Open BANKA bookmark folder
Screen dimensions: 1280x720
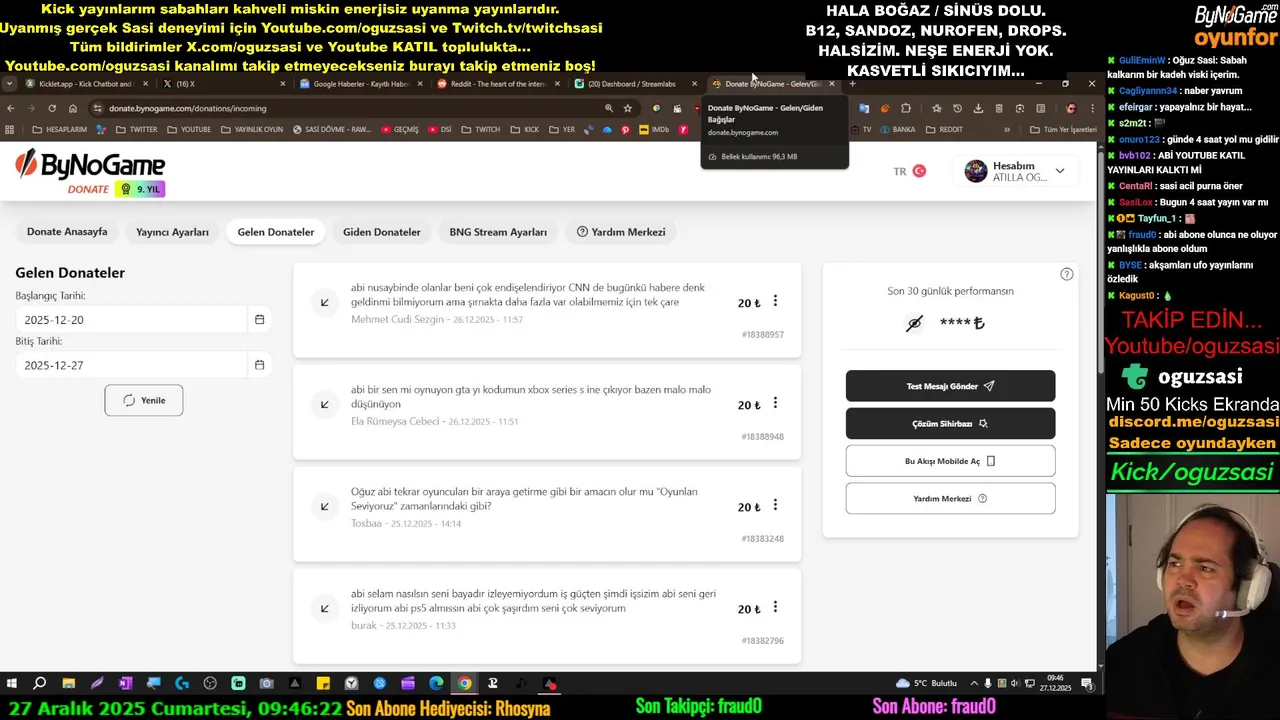pos(897,129)
